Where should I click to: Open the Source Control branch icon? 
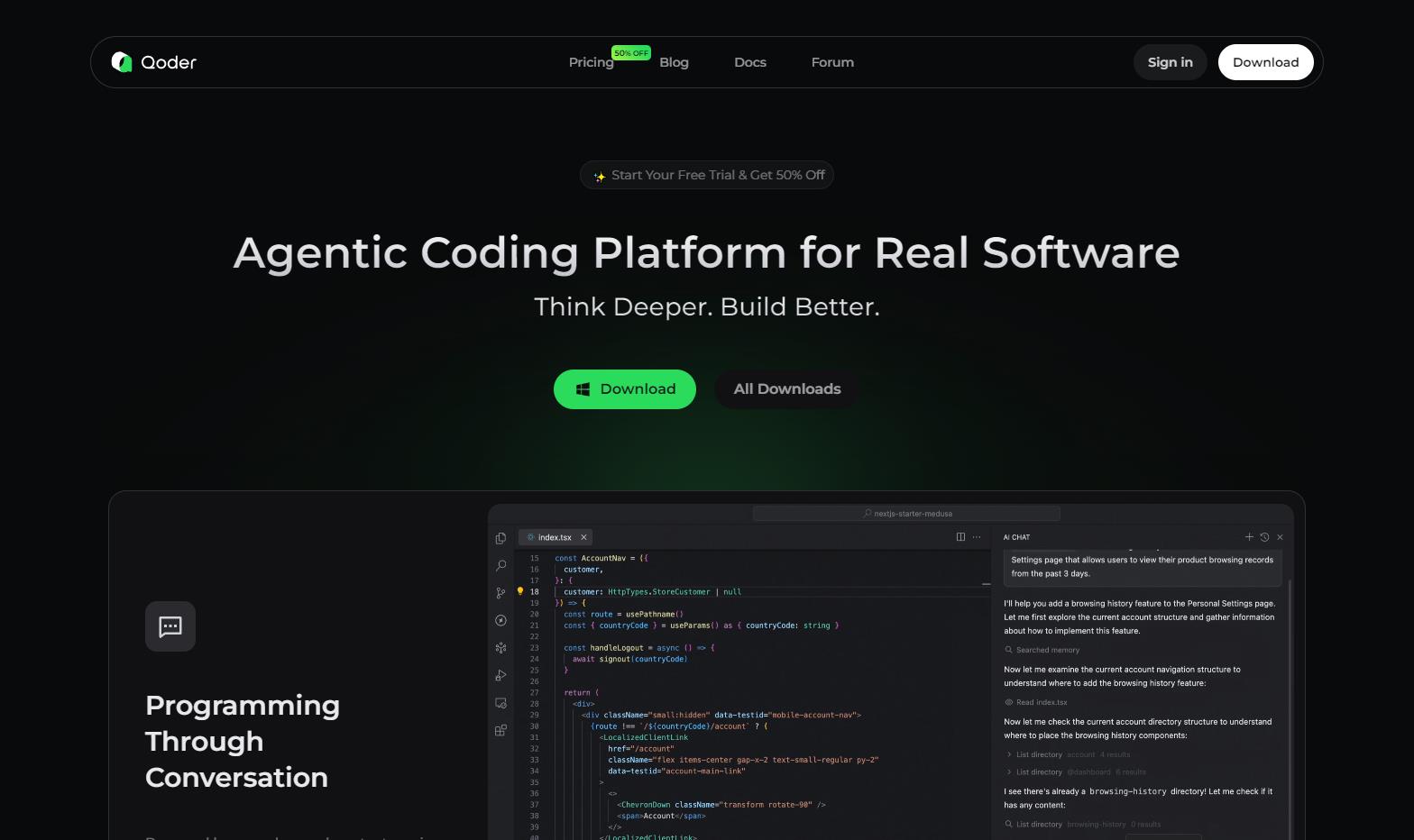500,593
